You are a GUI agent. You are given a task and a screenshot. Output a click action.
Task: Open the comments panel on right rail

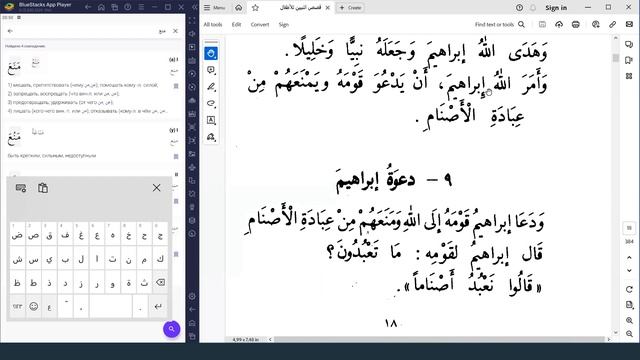click(629, 44)
